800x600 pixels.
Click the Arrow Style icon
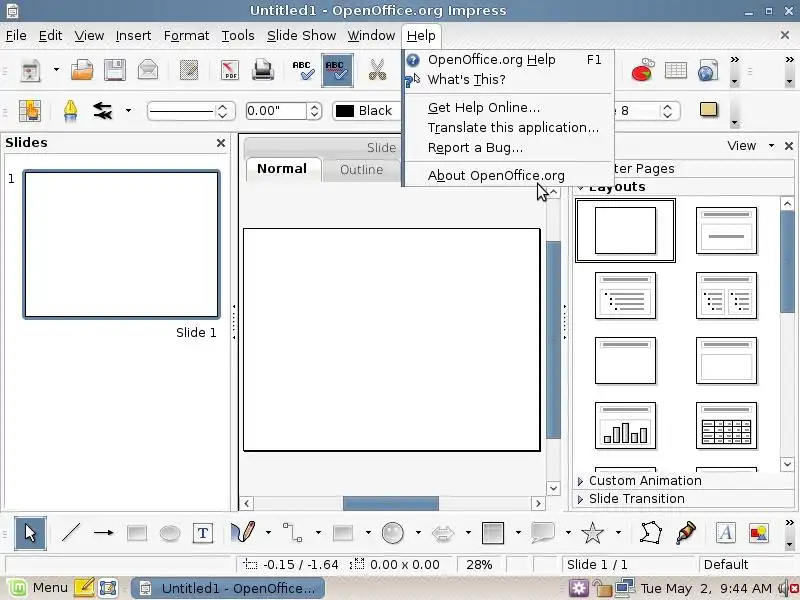103,111
